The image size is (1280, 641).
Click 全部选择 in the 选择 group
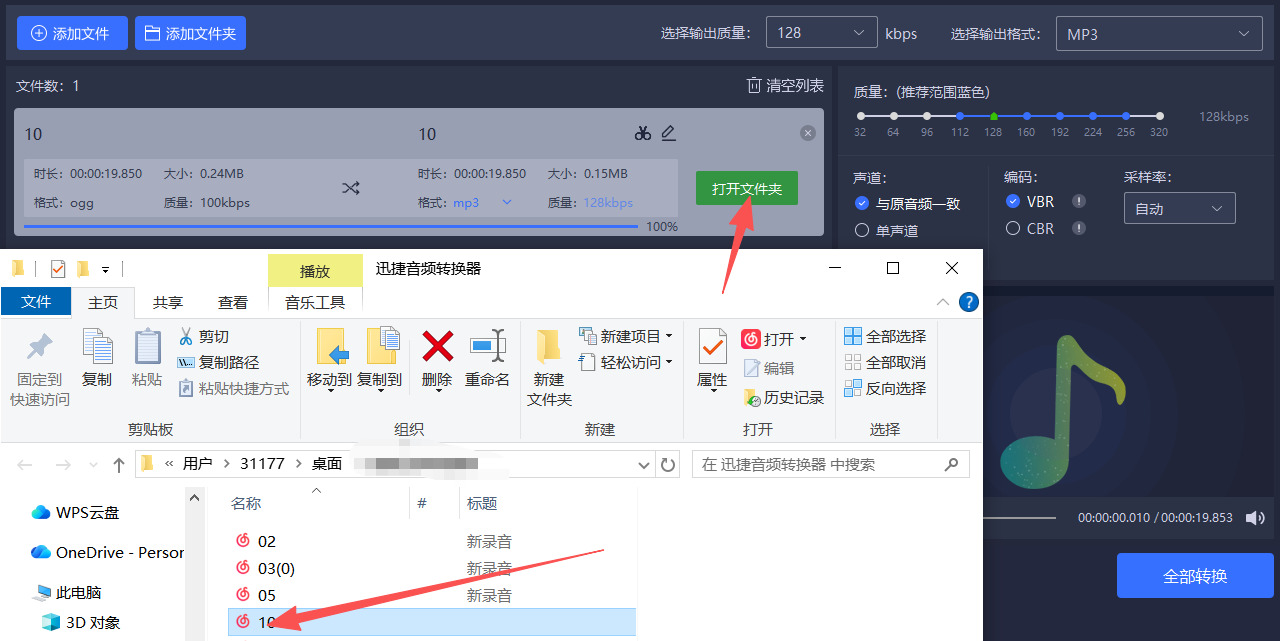click(885, 336)
